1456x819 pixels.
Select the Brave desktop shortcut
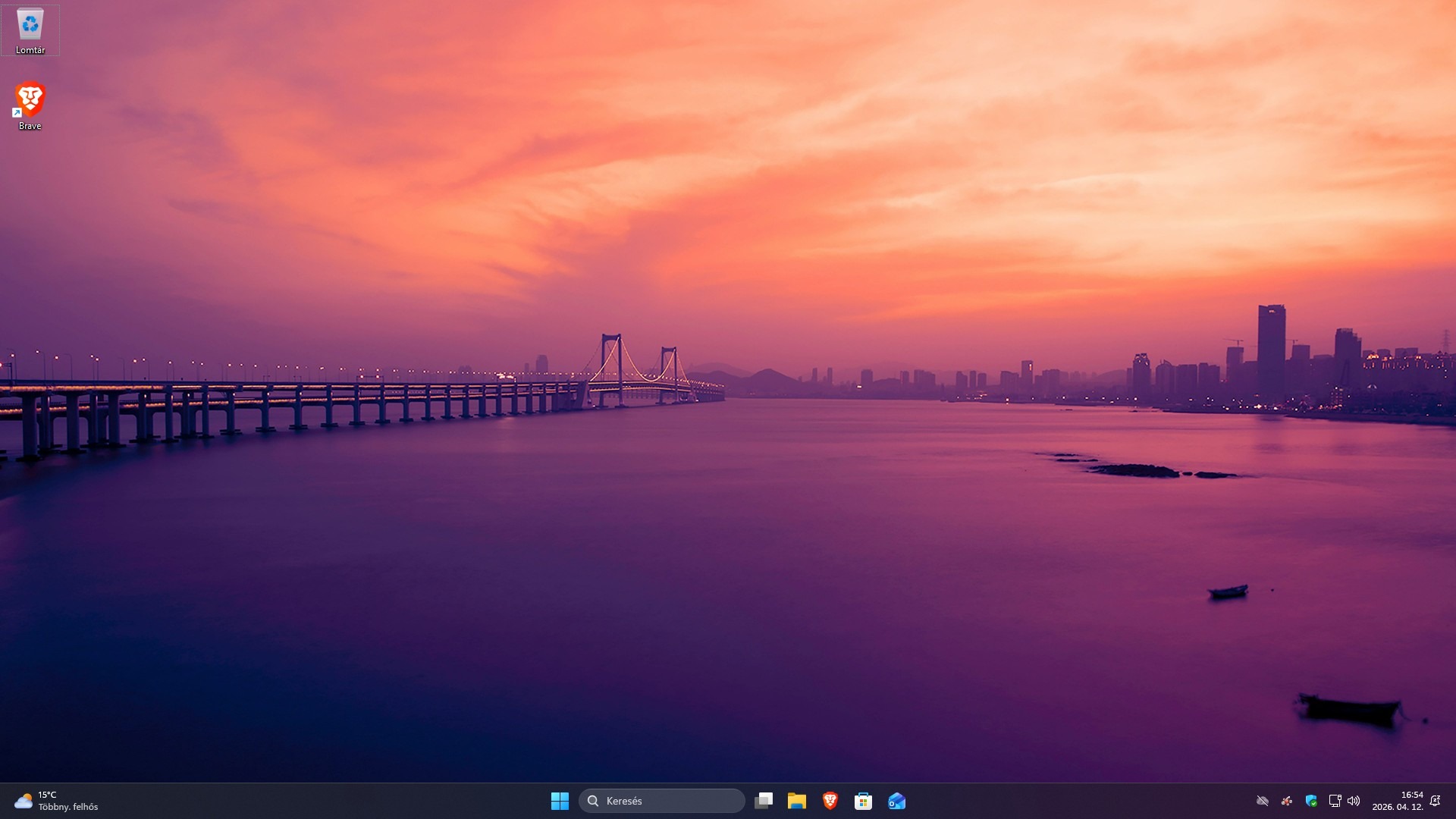click(30, 104)
